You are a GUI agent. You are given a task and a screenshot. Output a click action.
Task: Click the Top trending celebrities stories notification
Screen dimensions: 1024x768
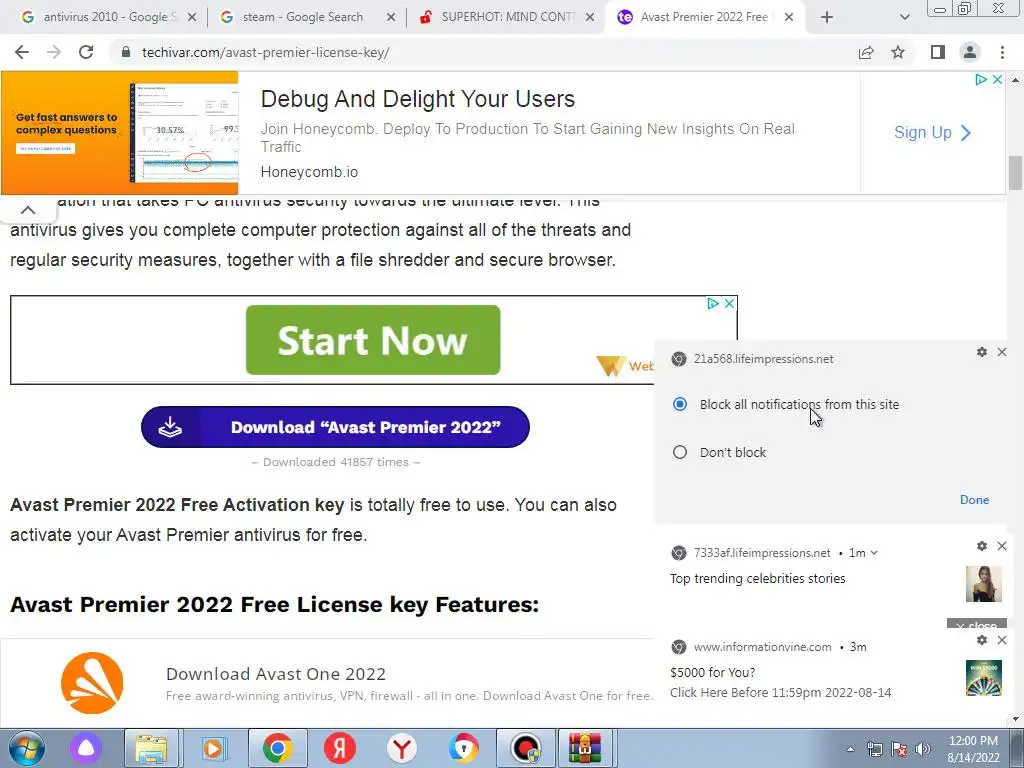(758, 578)
